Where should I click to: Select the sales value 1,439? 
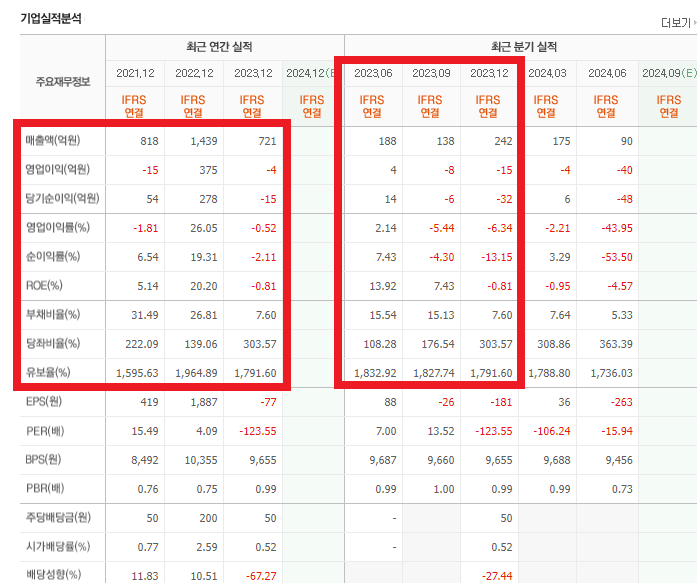click(204, 141)
